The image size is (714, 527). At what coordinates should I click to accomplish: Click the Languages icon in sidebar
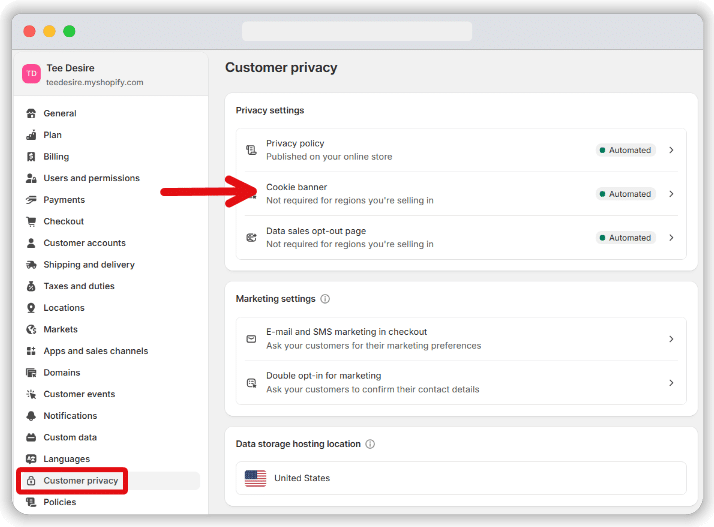[31, 459]
